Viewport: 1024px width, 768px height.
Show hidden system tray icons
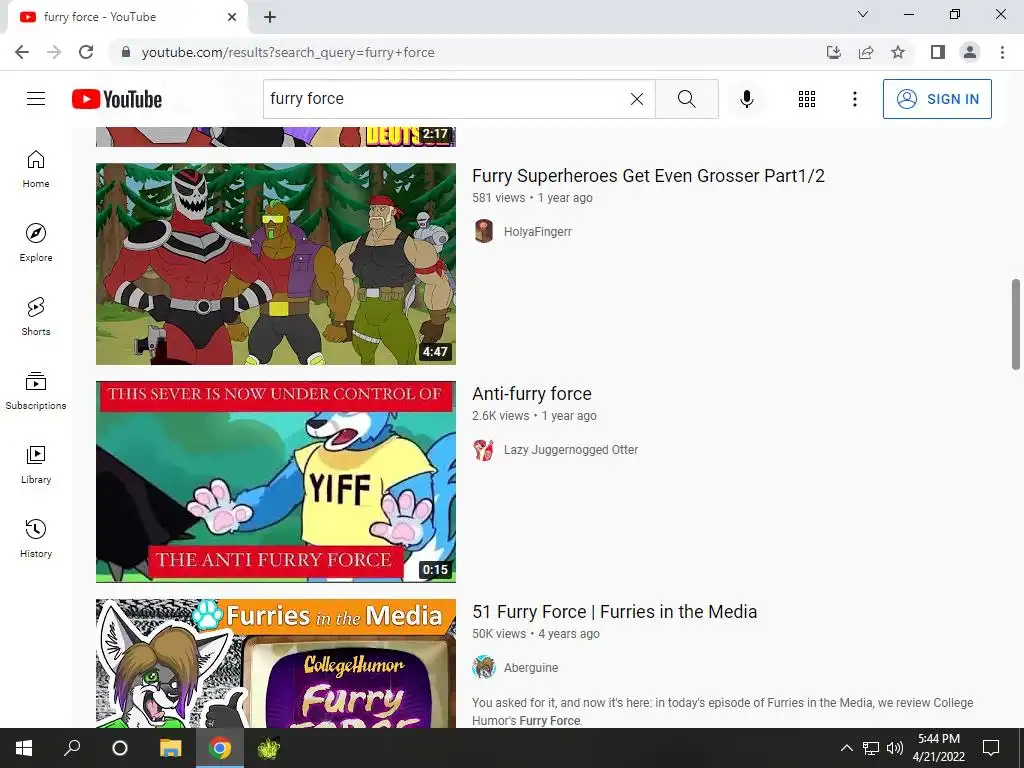point(846,748)
